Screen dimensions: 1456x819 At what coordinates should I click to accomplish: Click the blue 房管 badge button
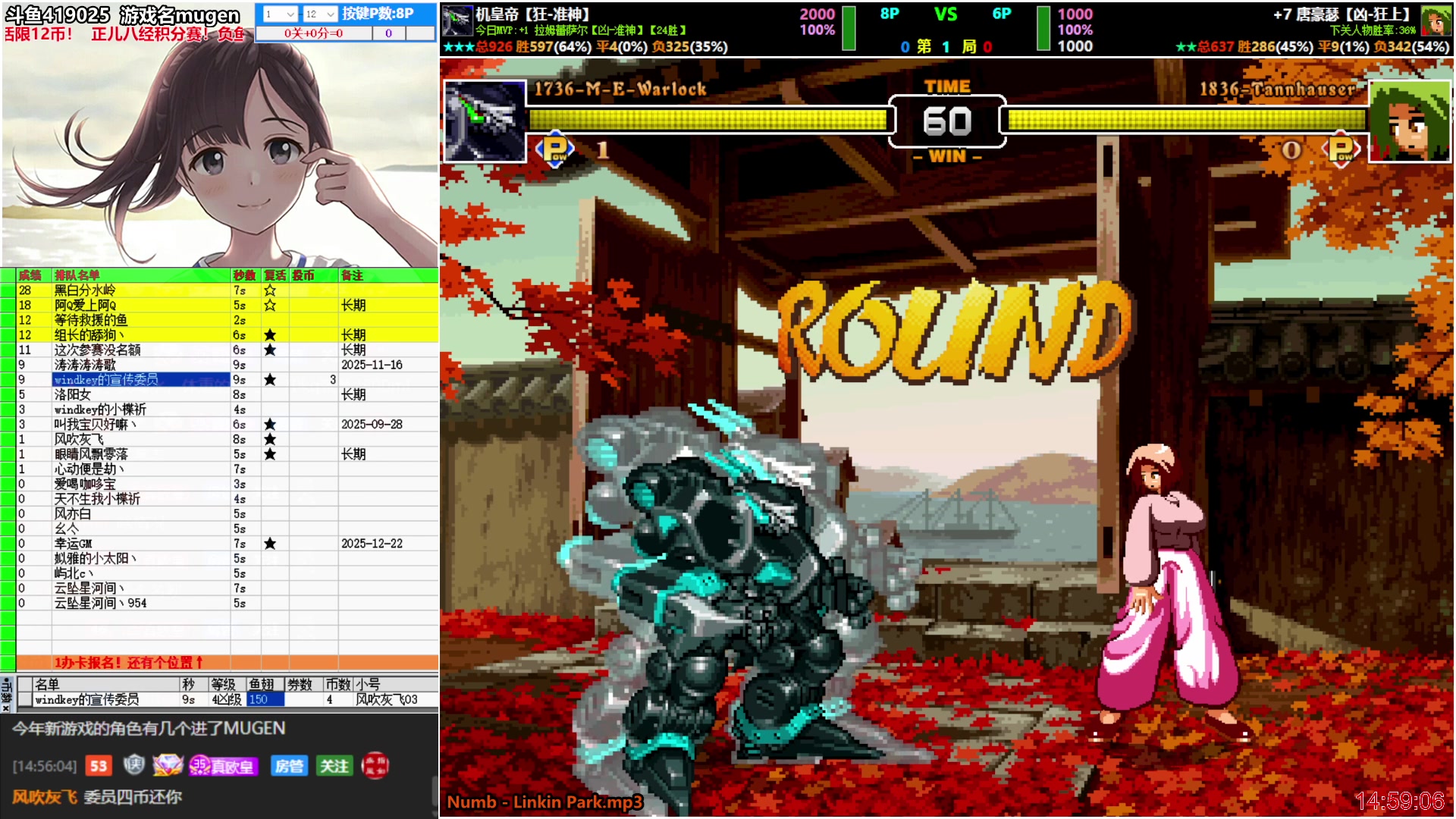click(289, 766)
